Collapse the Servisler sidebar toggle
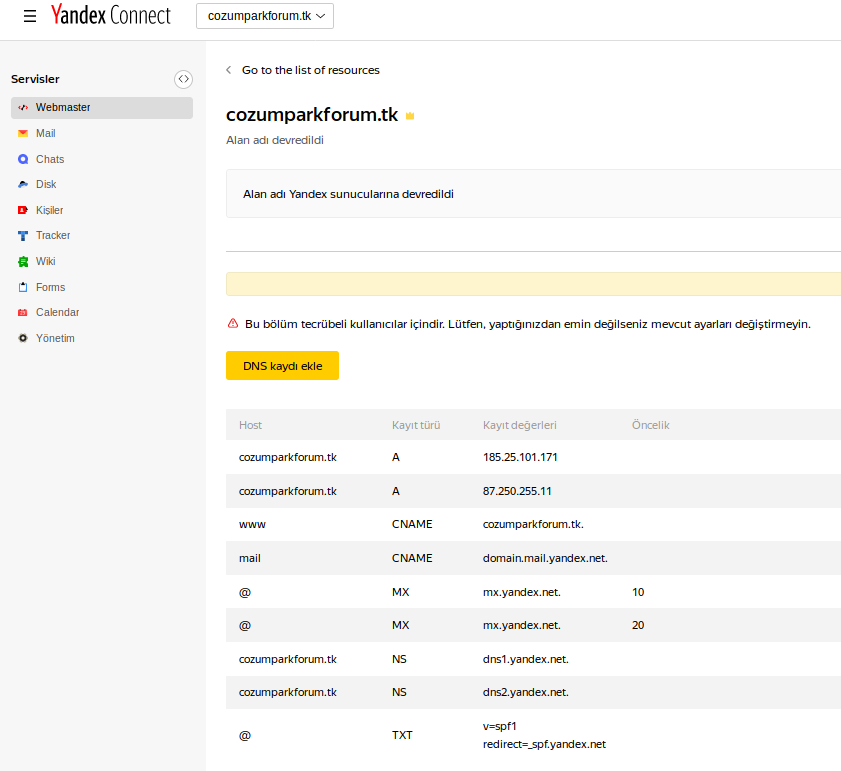The image size is (841, 771). 183,79
